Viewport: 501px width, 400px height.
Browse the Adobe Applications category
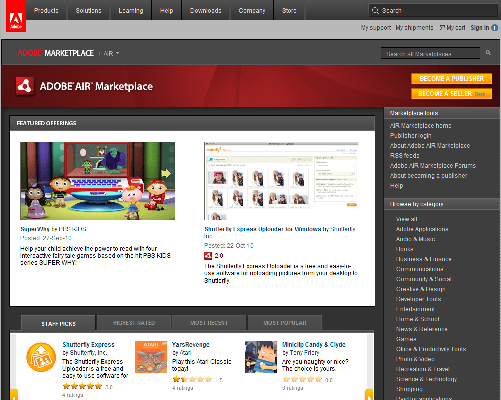(x=422, y=229)
